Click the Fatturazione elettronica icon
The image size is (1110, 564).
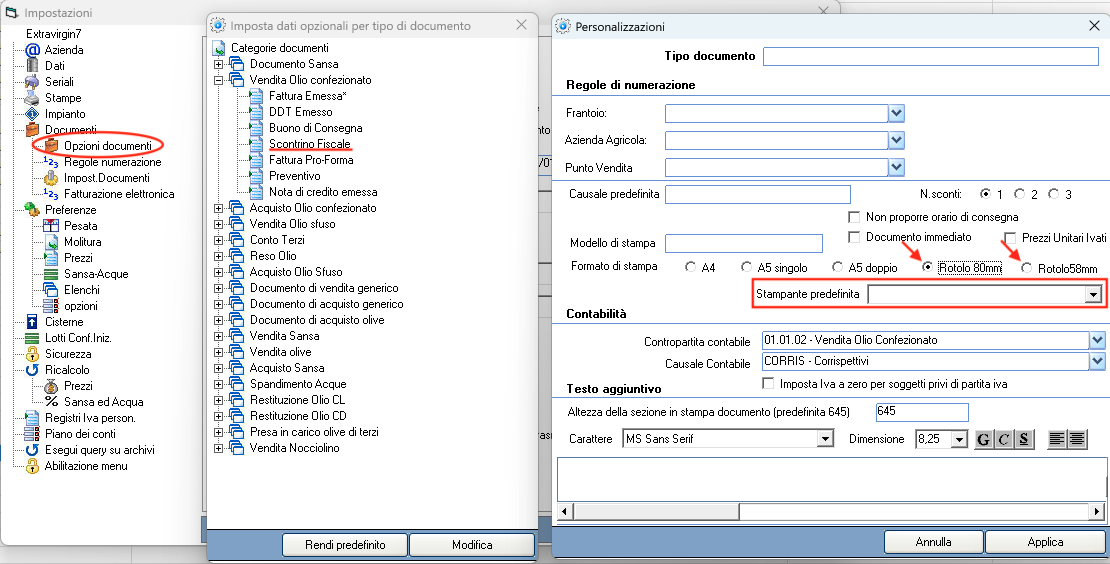click(x=52, y=194)
